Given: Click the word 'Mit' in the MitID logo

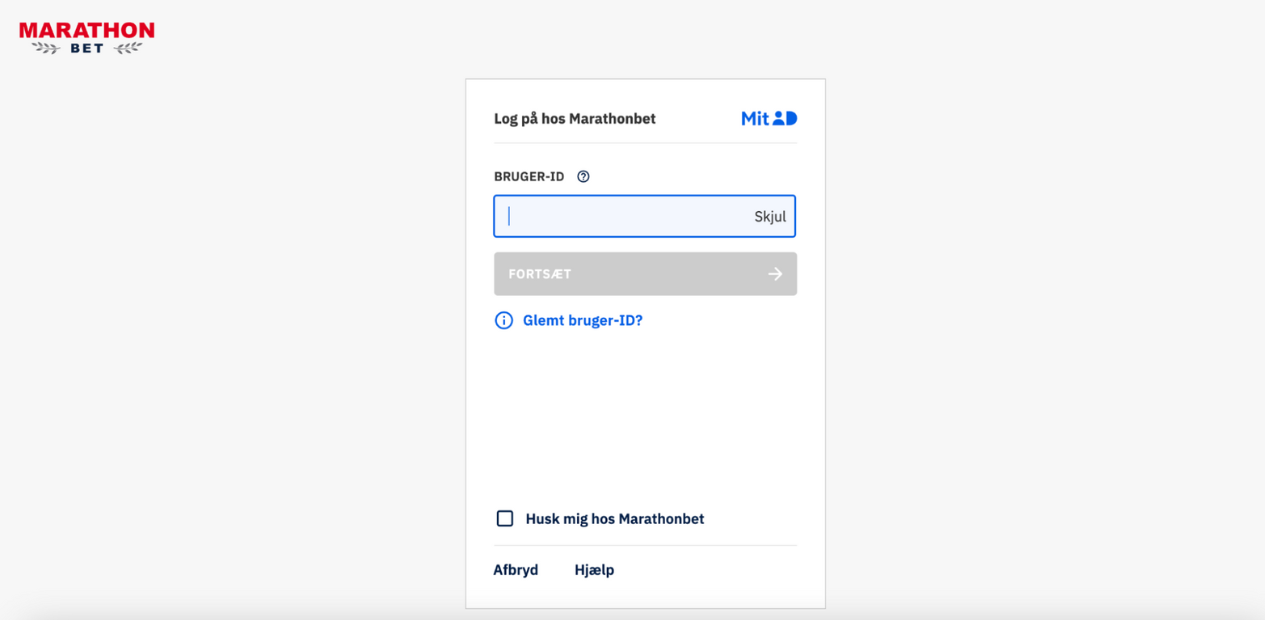Looking at the screenshot, I should (x=755, y=118).
